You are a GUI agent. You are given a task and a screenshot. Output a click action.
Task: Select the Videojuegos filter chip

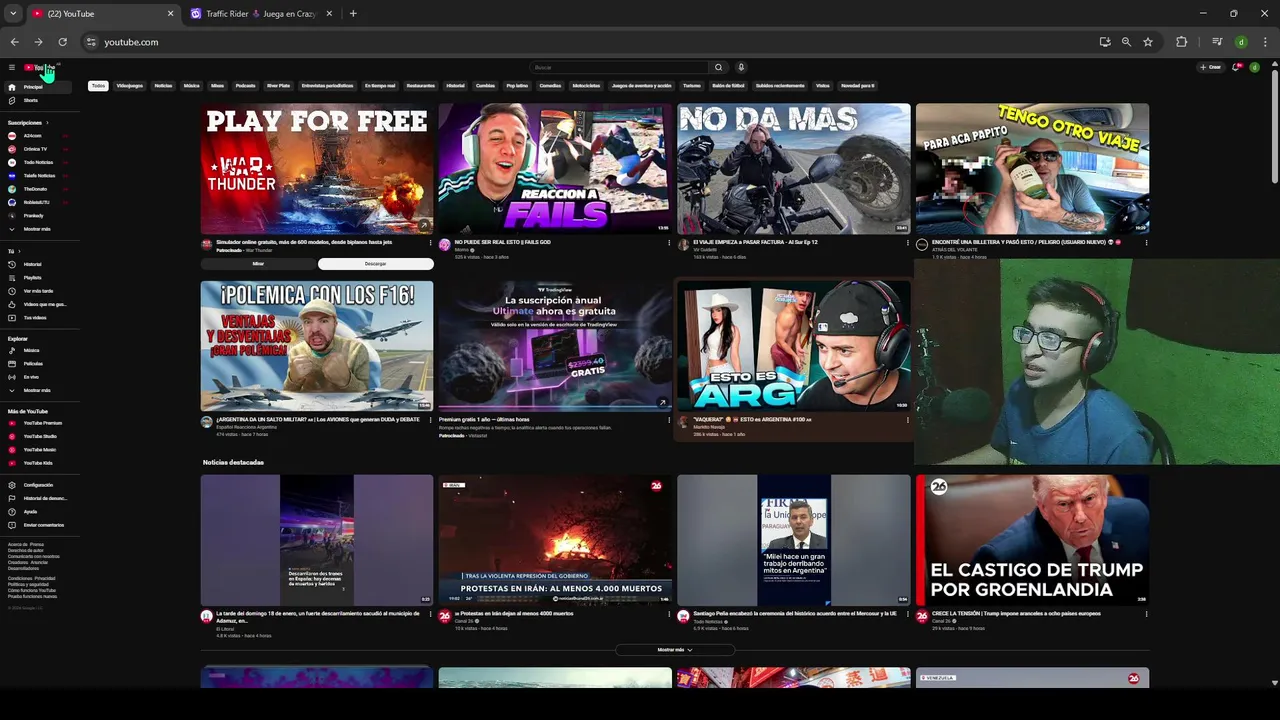130,86
